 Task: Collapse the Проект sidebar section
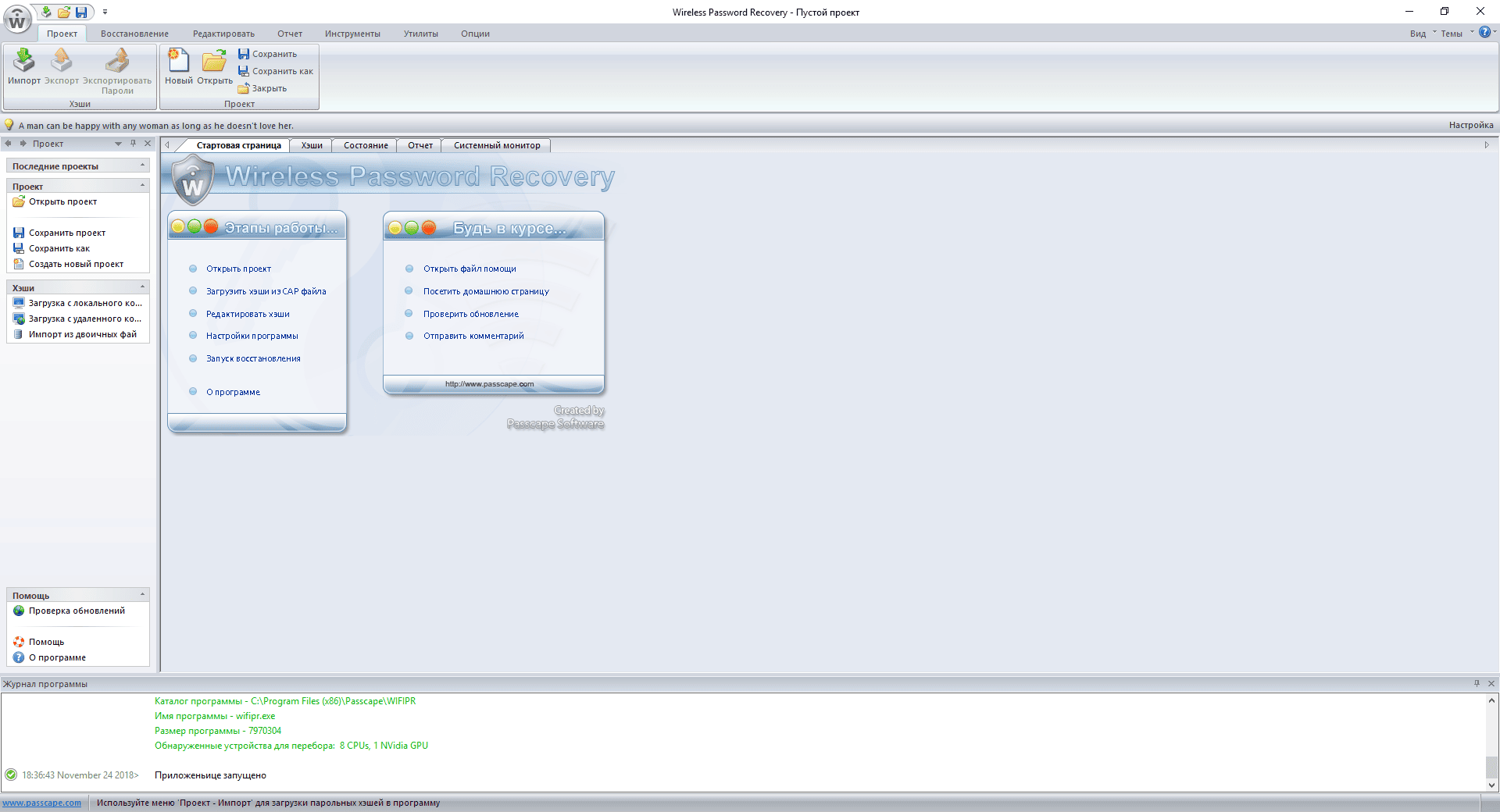142,186
